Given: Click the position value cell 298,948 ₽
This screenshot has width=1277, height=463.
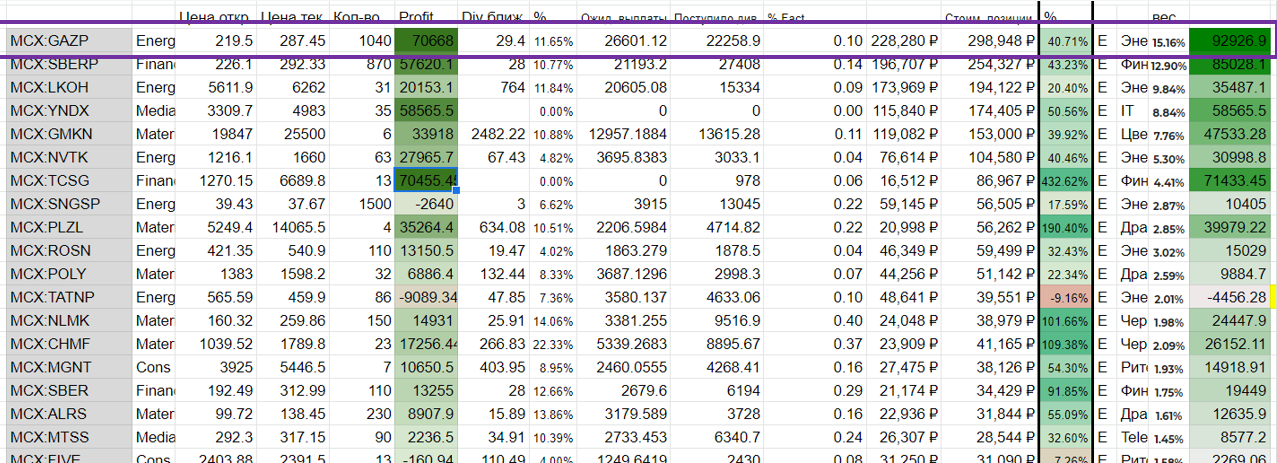Looking at the screenshot, I should (989, 41).
